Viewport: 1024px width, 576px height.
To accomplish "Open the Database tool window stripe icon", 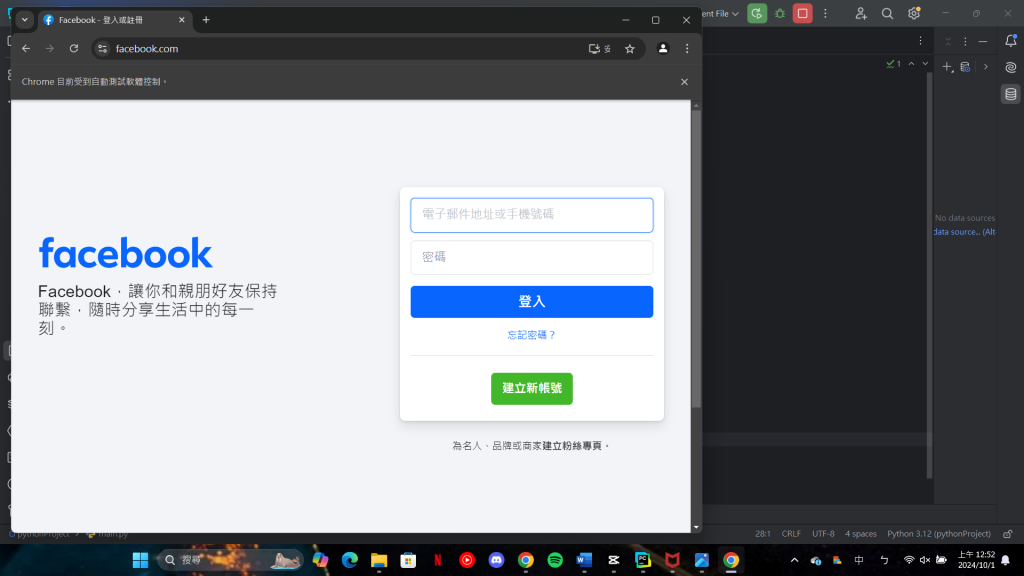I will (x=1010, y=94).
